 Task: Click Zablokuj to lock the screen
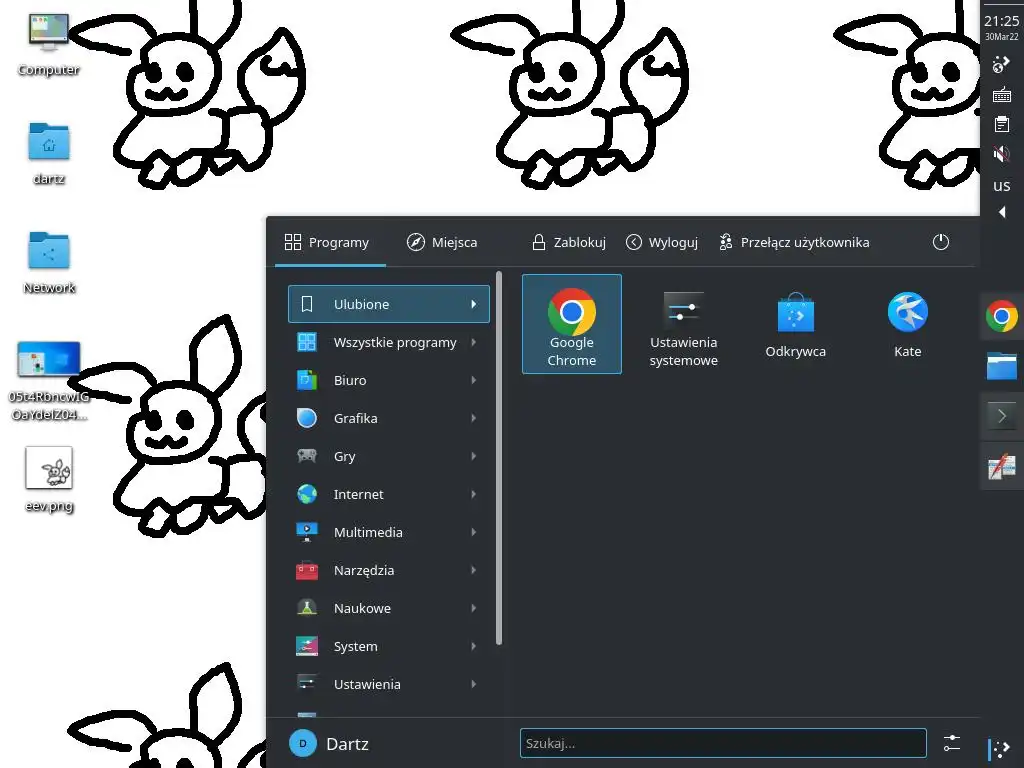(568, 242)
